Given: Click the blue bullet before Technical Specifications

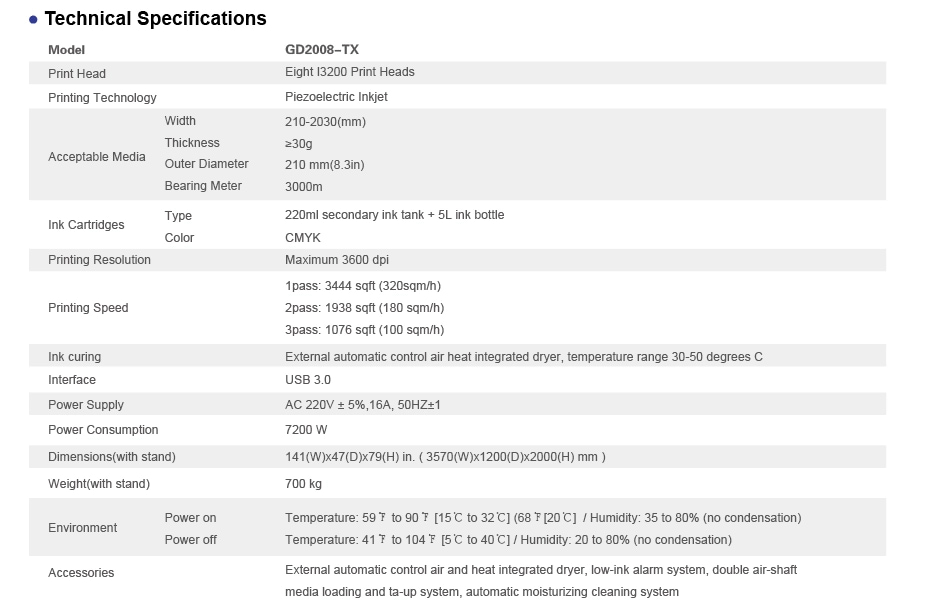Looking at the screenshot, I should click(33, 19).
